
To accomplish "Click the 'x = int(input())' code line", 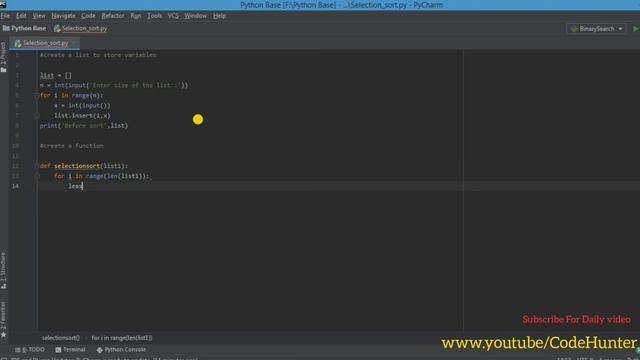I will click(x=82, y=106).
